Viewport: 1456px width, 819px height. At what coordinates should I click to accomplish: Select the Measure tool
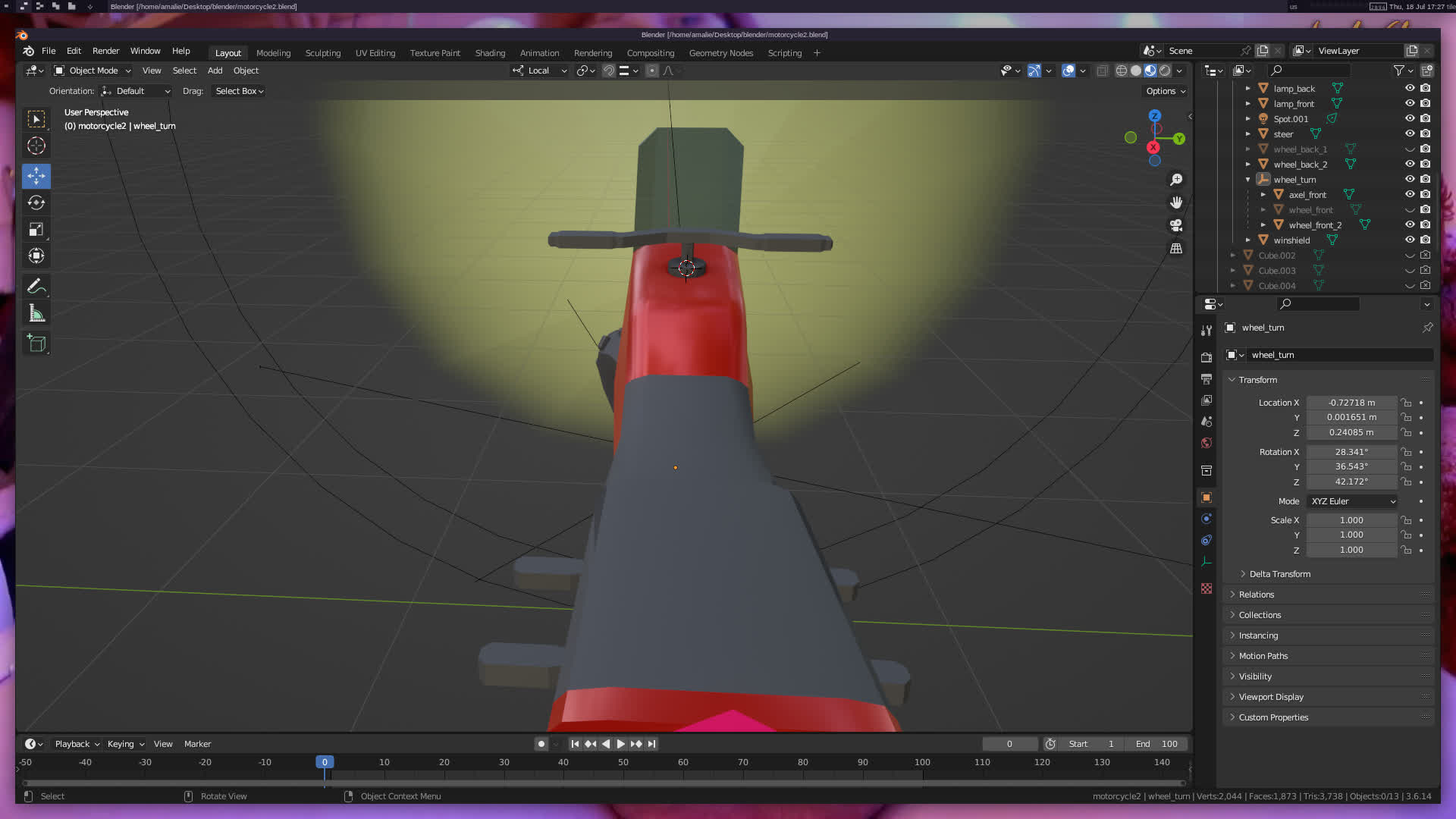tap(36, 313)
